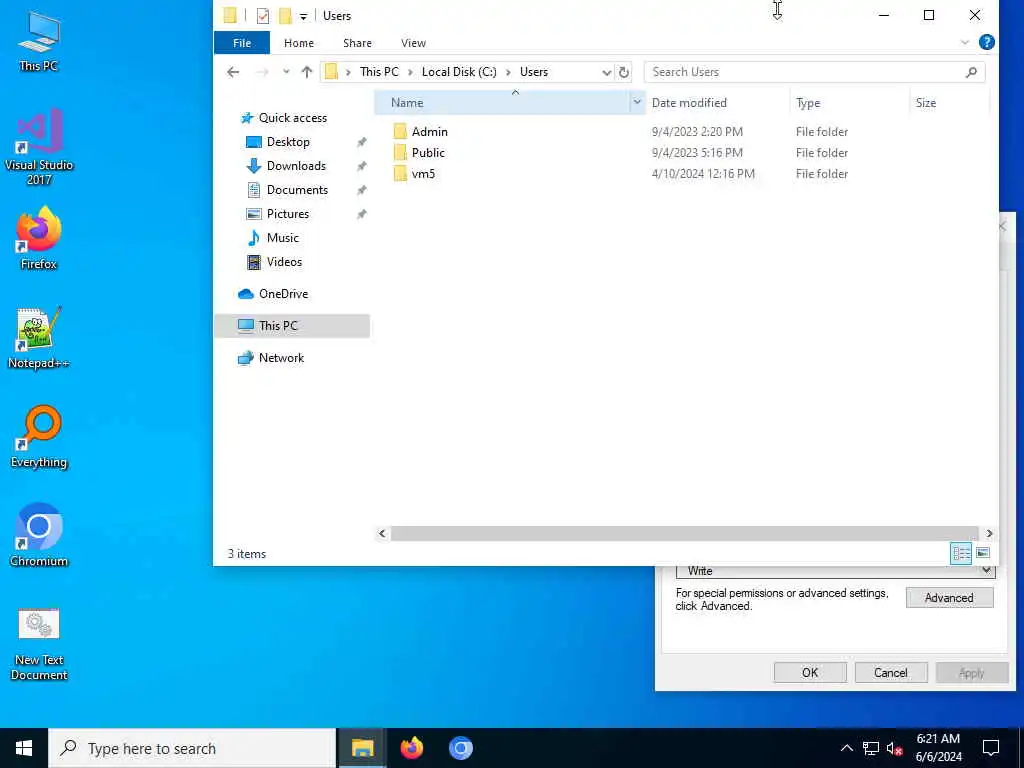Open Documents in navigation pane
Screen dimensions: 1024x768
pos(297,190)
